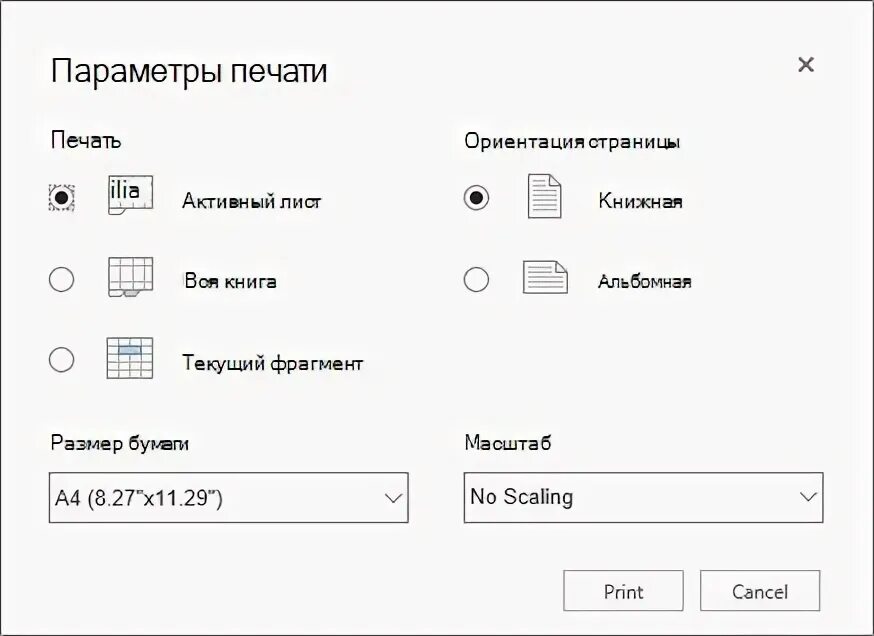Click the Current selection (Текущий фрагмент) table icon
The width and height of the screenshot is (874, 636).
[x=130, y=358]
